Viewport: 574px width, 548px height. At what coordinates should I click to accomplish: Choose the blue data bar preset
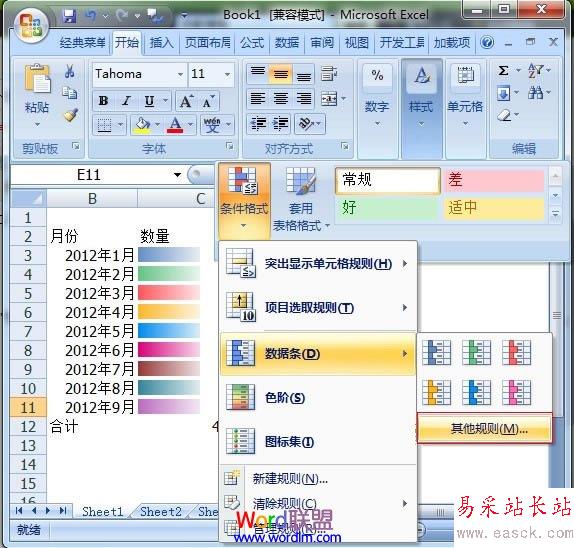coord(436,352)
